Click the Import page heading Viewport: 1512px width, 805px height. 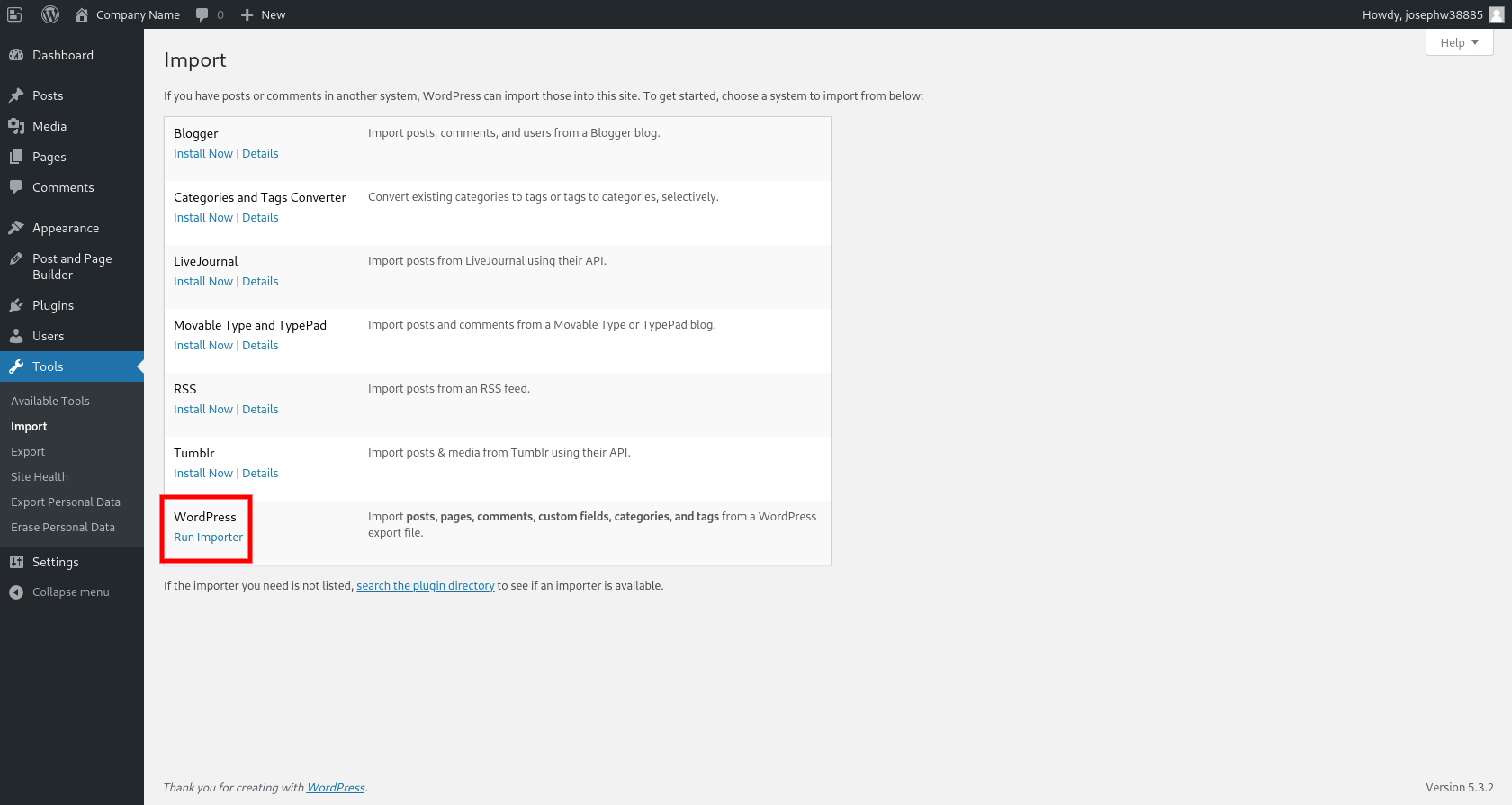(195, 59)
